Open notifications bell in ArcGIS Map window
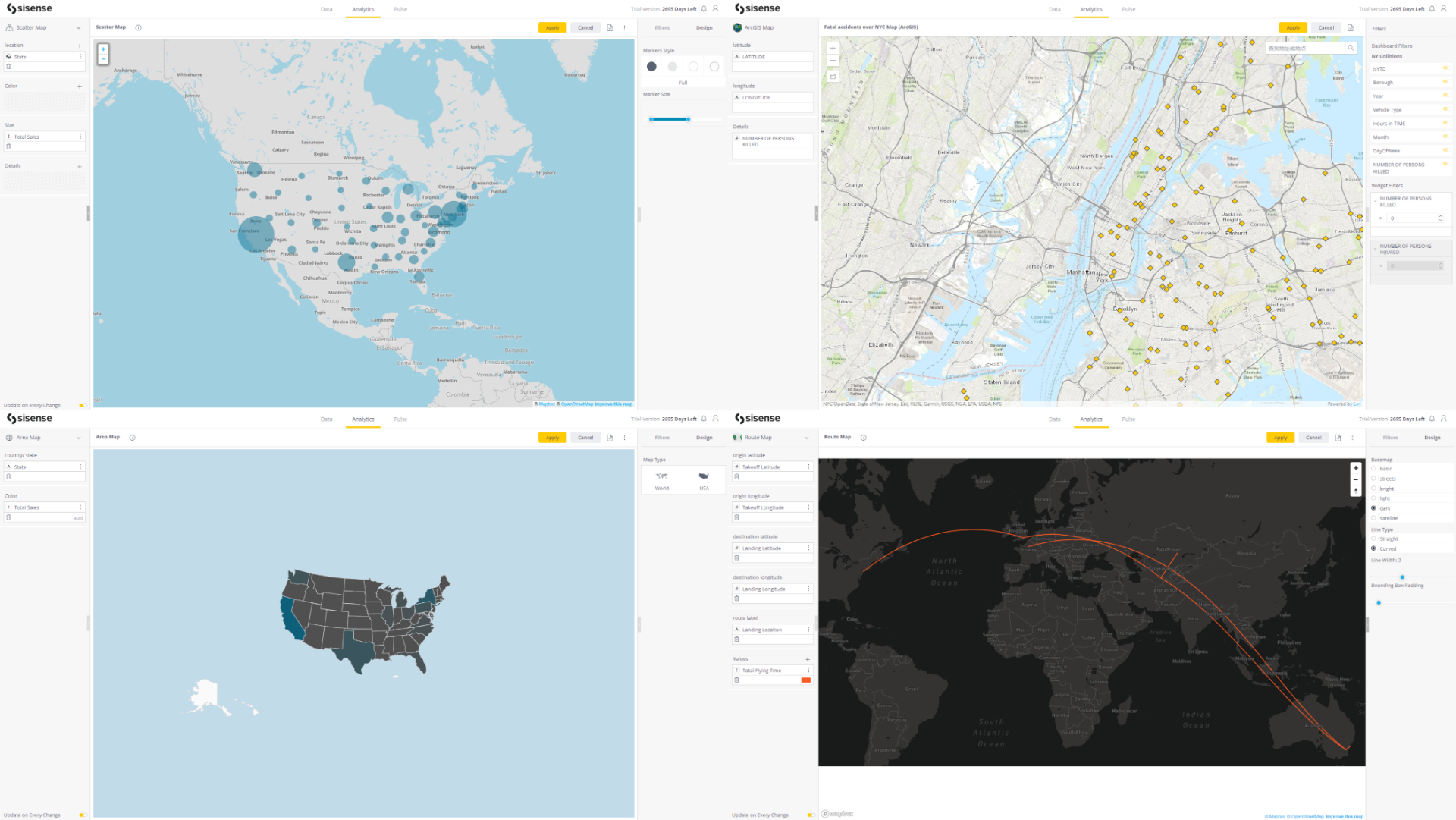This screenshot has width=1456, height=820. (1432, 9)
